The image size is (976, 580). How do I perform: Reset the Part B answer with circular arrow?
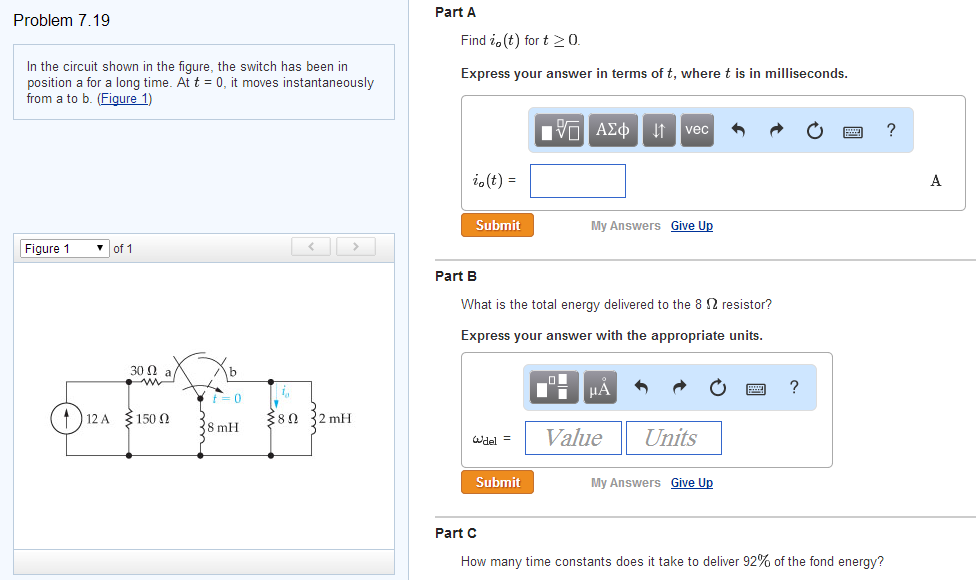coord(717,387)
